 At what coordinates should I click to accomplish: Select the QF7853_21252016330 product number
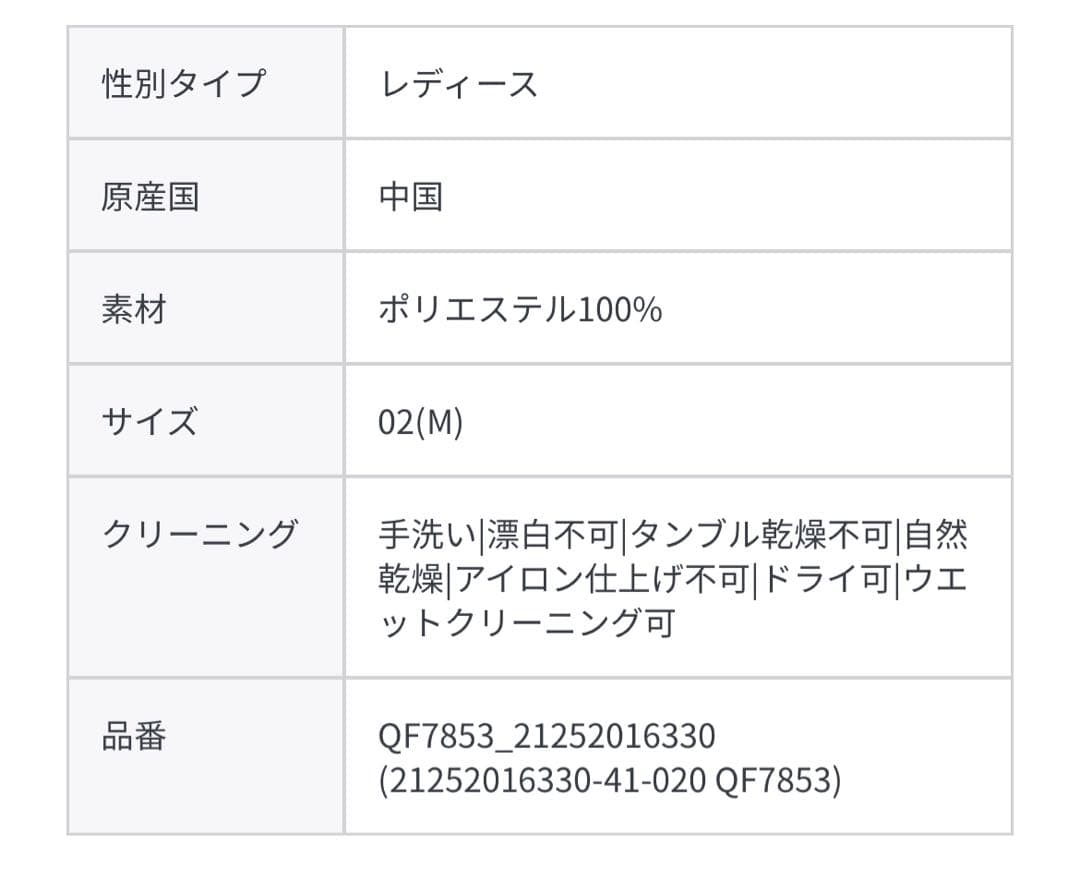(x=547, y=737)
